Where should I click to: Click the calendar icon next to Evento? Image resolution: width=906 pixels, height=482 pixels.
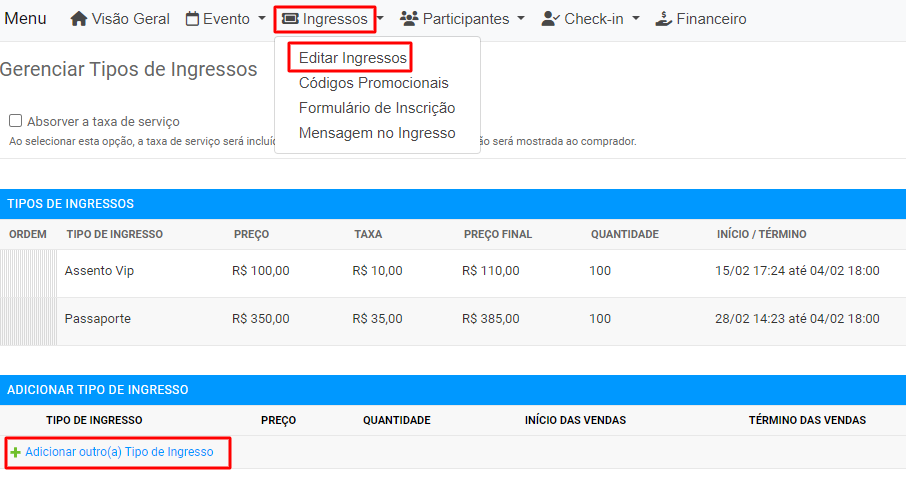192,19
